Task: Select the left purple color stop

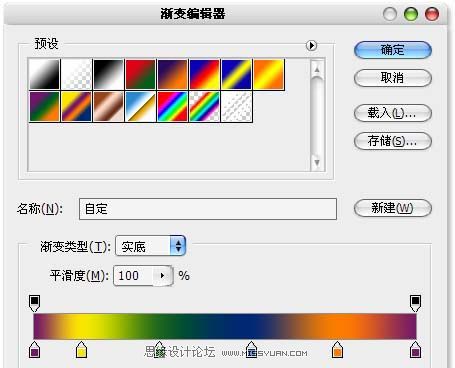Action: (34, 350)
